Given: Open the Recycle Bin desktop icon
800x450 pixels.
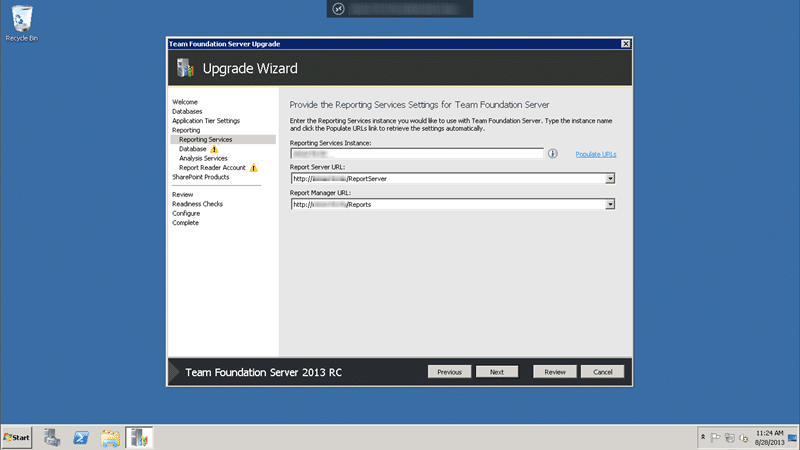Looking at the screenshot, I should tap(21, 23).
